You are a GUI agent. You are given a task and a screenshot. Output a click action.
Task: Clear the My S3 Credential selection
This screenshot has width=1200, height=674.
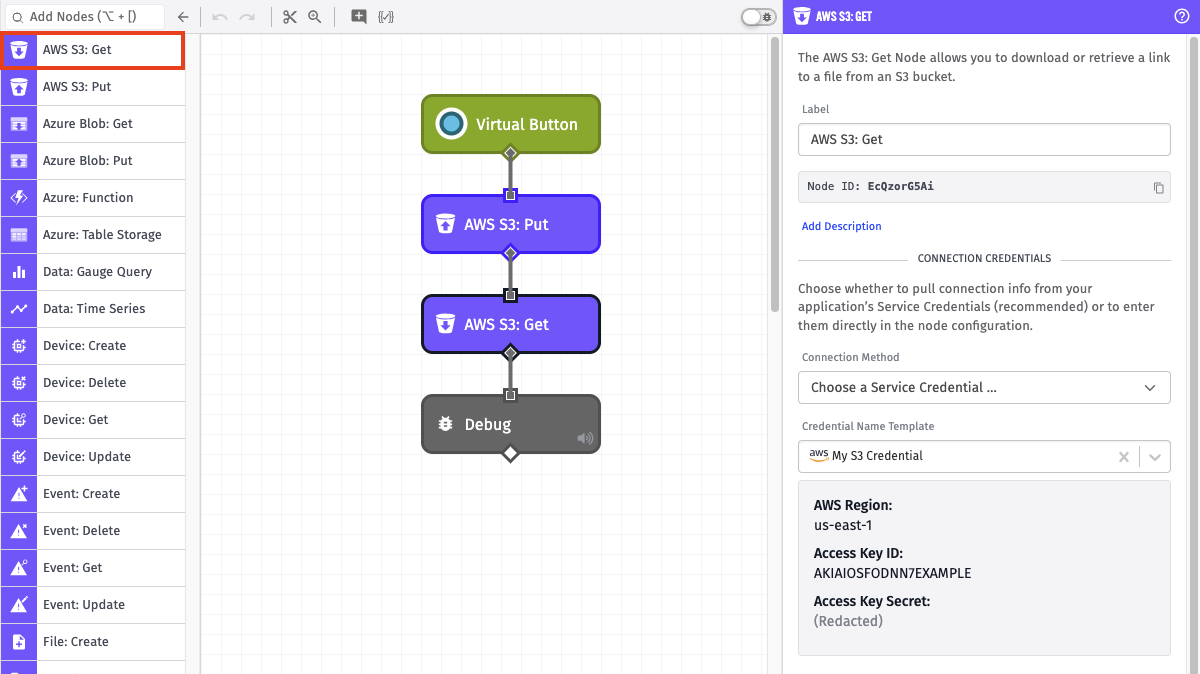[1123, 456]
